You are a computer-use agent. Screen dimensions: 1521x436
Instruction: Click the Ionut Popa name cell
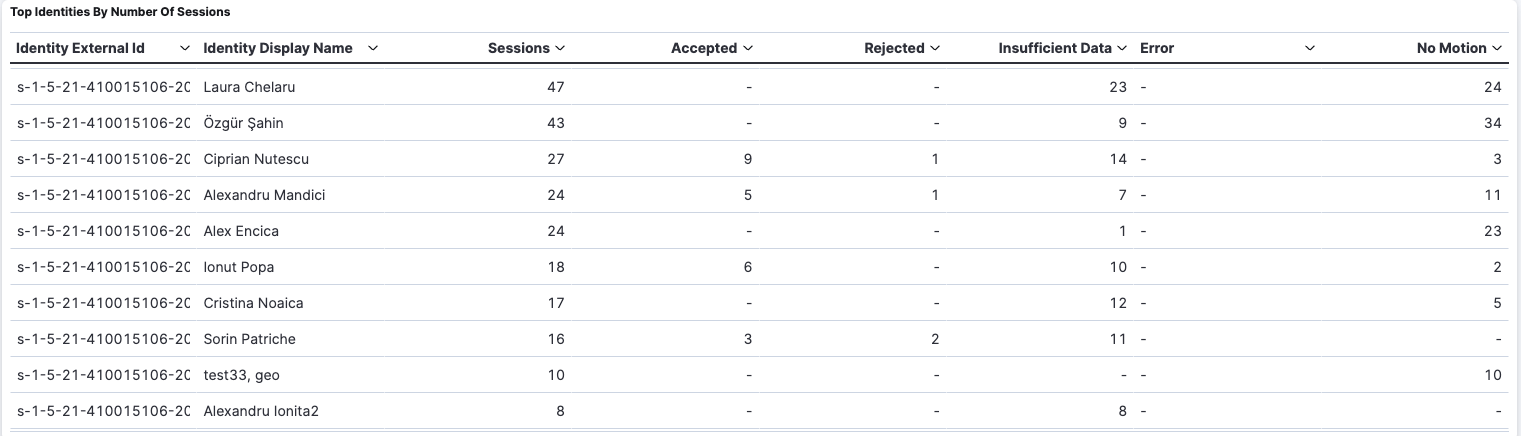click(238, 267)
